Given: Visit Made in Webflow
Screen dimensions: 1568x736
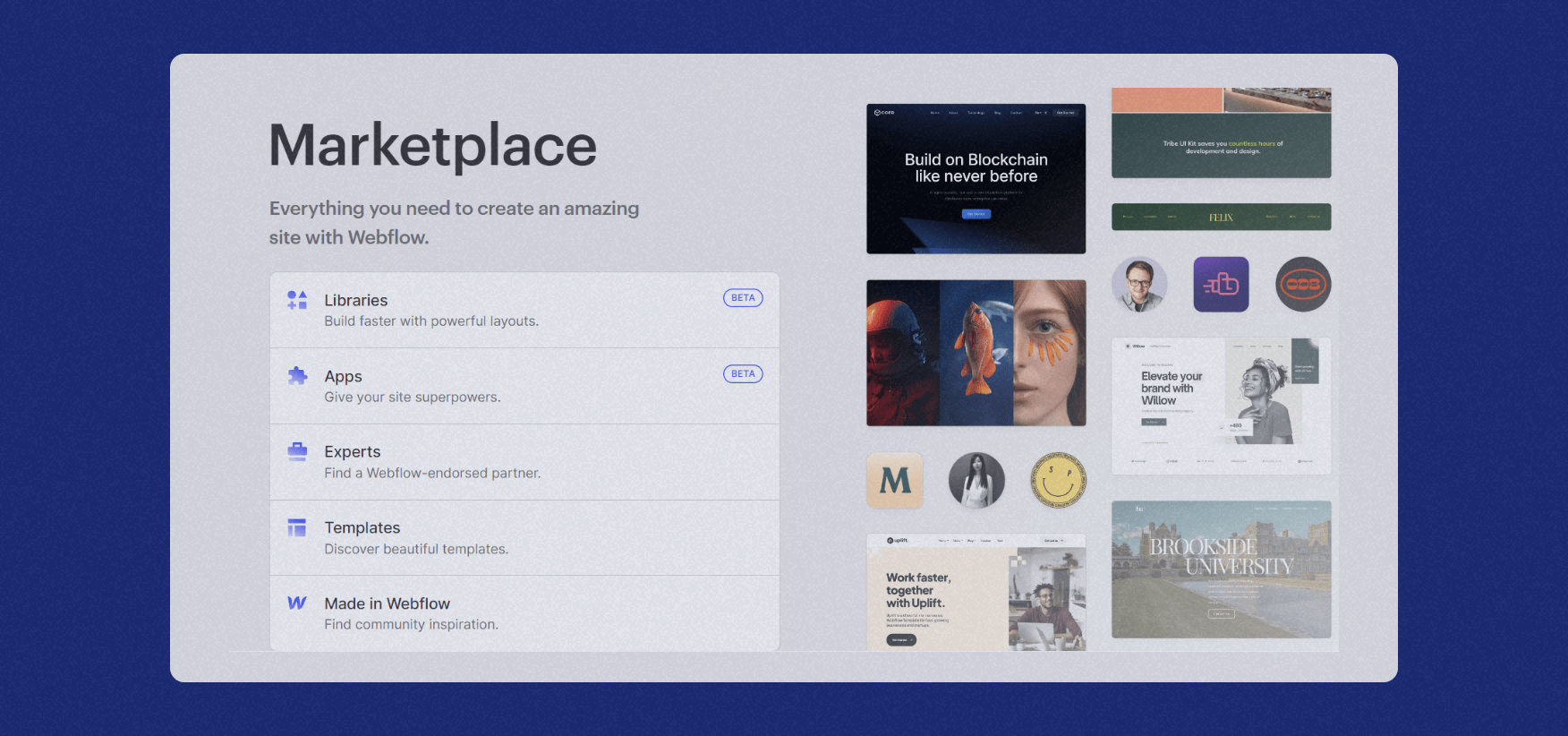Looking at the screenshot, I should pyautogui.click(x=524, y=613).
